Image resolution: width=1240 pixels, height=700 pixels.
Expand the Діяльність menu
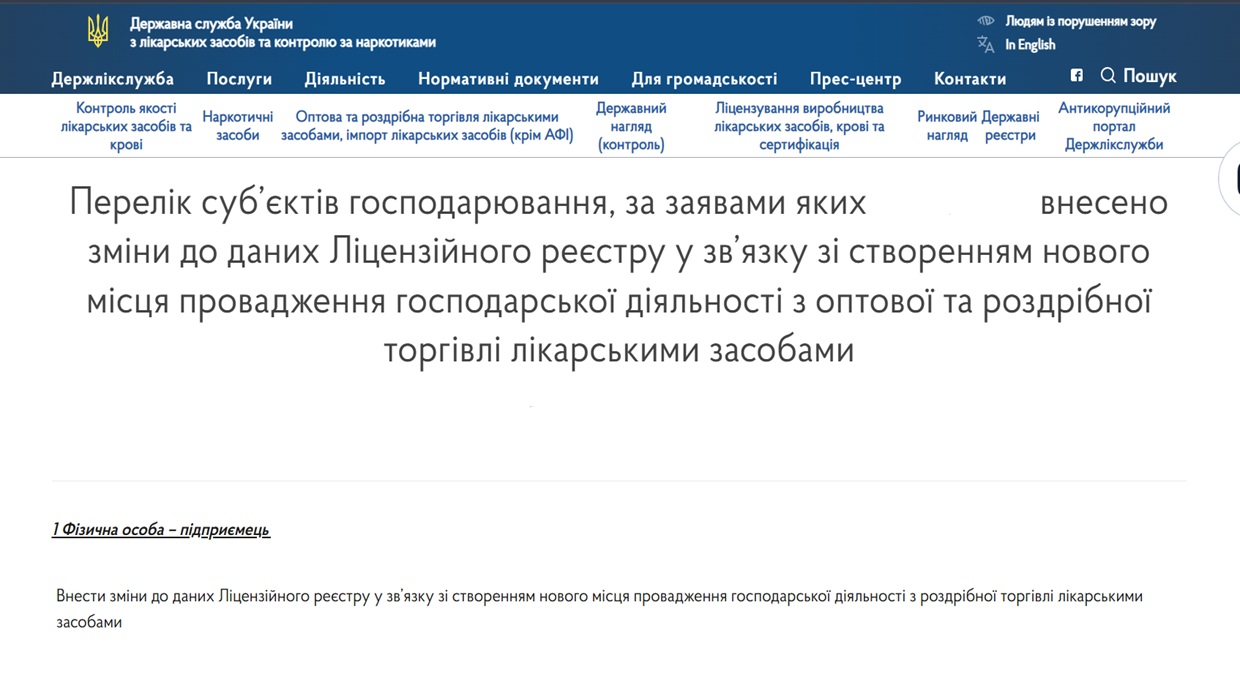click(345, 79)
